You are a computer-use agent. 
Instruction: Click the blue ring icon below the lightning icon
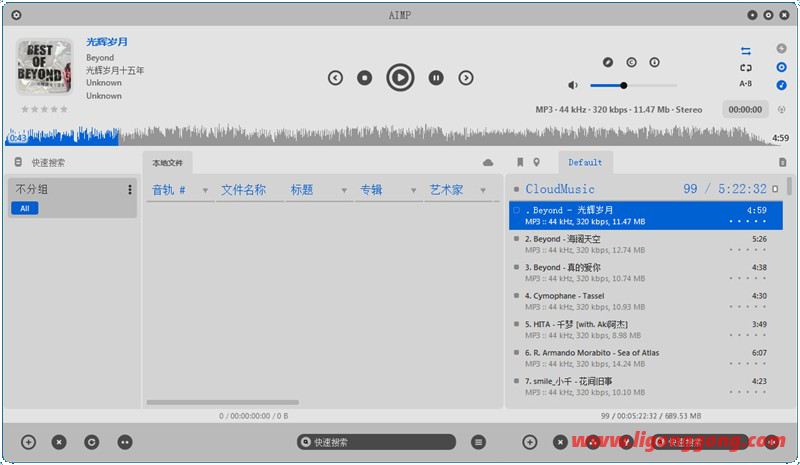tap(781, 67)
